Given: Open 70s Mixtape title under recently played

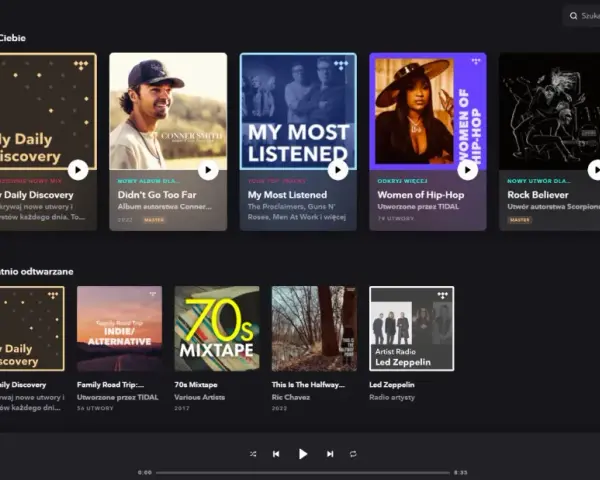Looking at the screenshot, I should point(196,385).
